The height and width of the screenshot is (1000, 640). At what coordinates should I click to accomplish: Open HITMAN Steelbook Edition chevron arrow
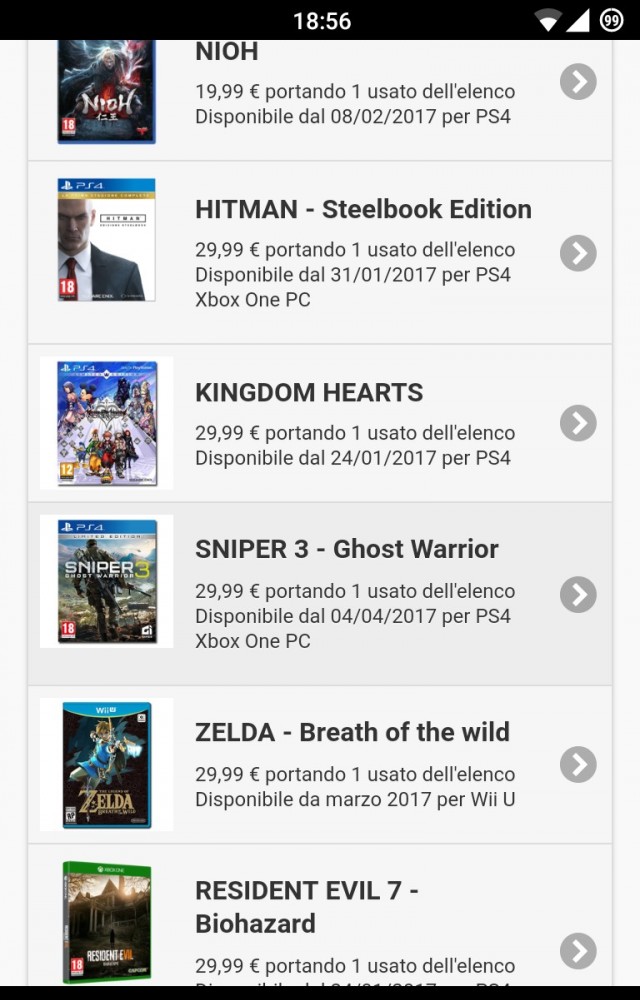click(x=578, y=253)
